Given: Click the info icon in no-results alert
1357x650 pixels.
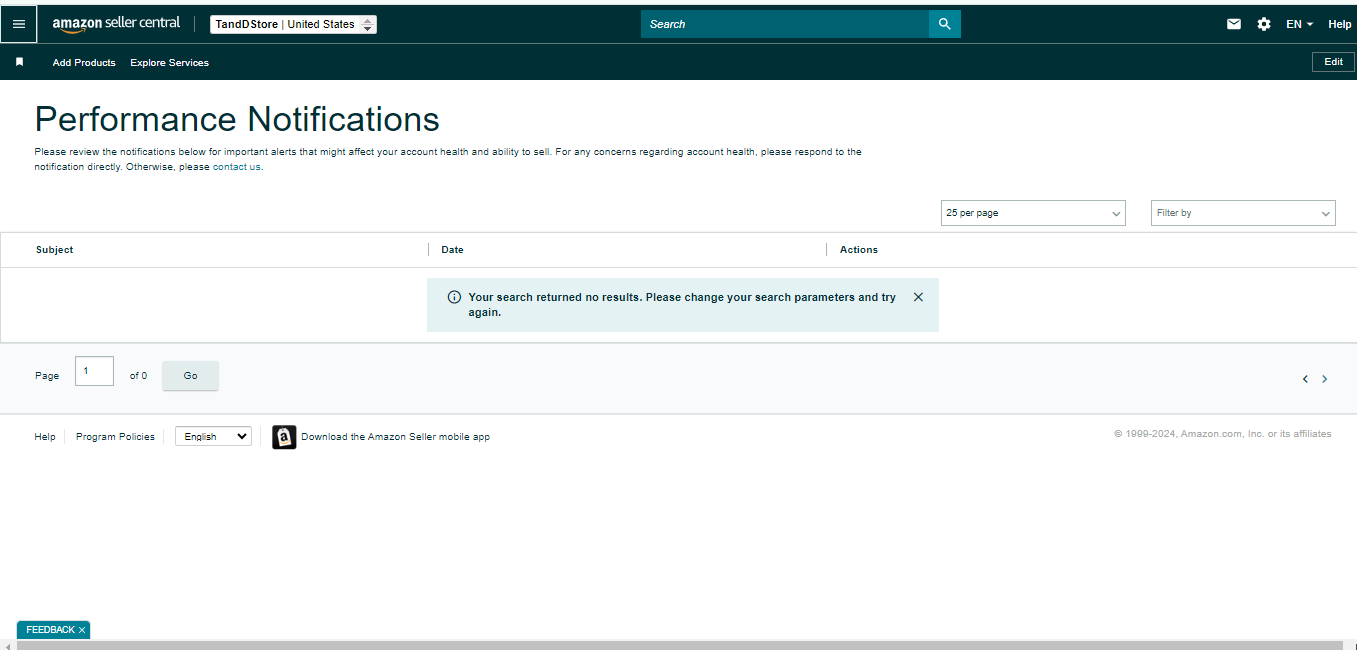Looking at the screenshot, I should click(454, 297).
